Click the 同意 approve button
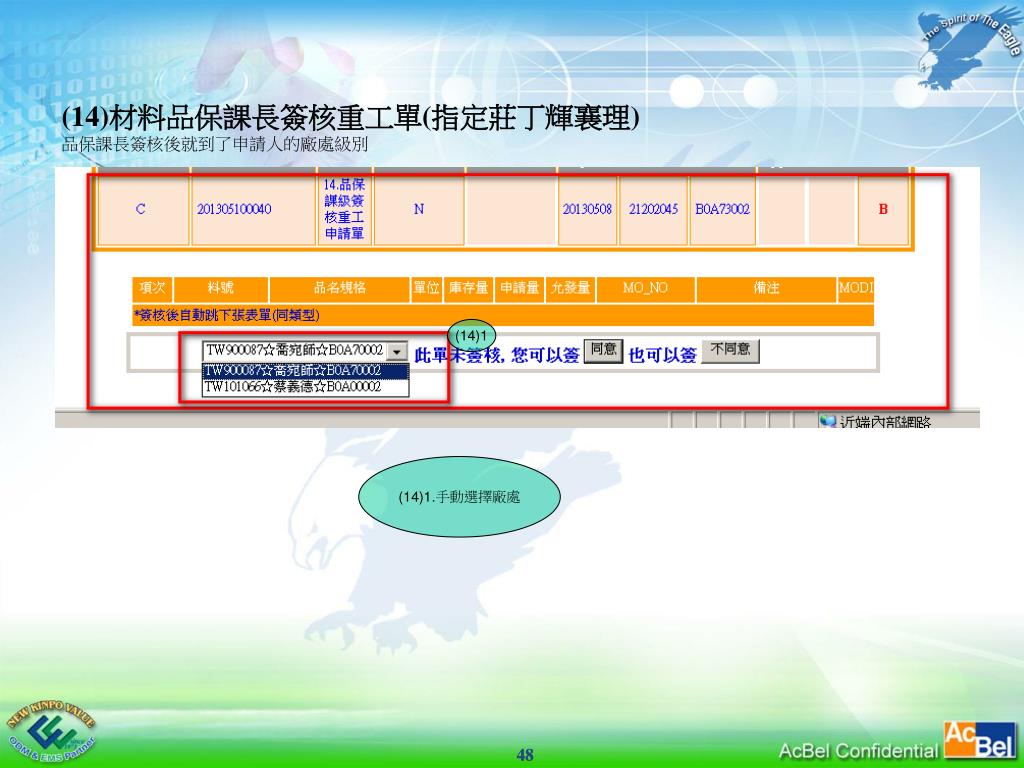Screen dimensions: 1024x768 click(603, 351)
